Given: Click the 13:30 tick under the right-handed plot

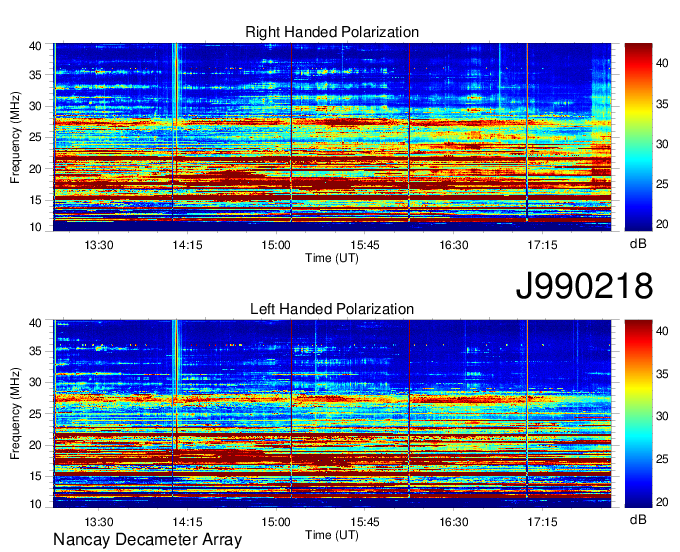Looking at the screenshot, I should (99, 245).
